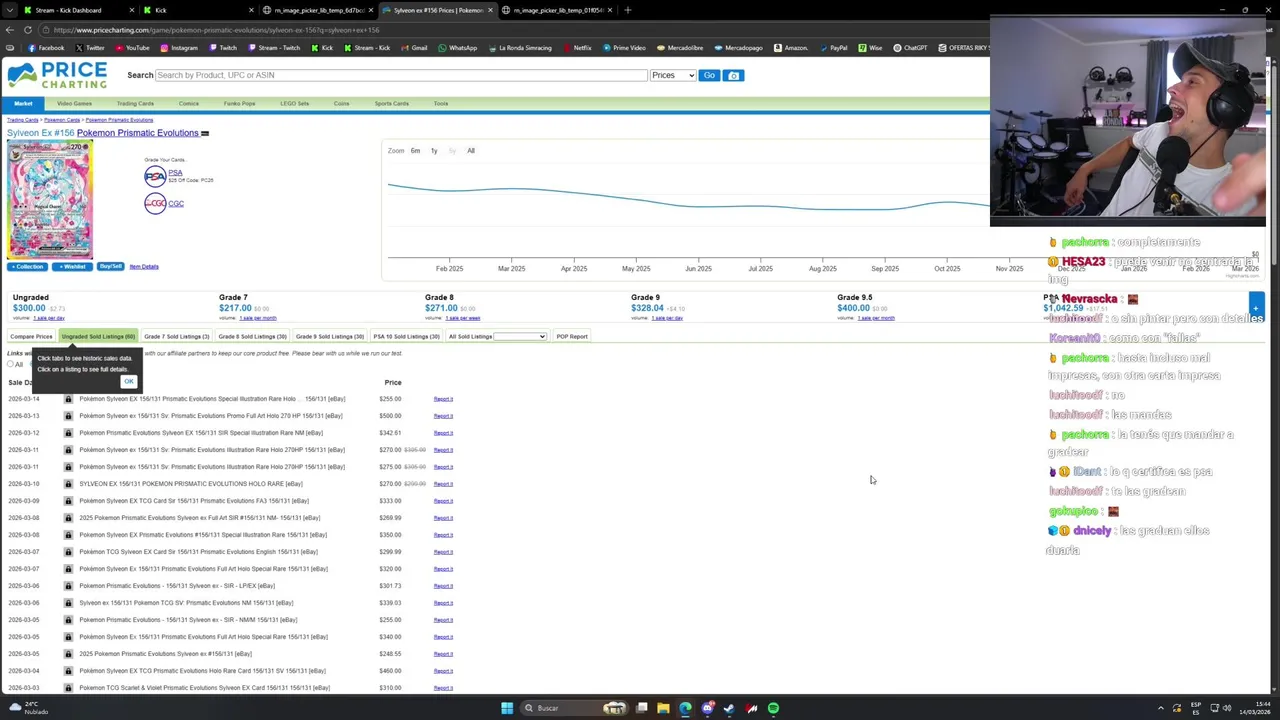Dismiss tooltip with OK button
This screenshot has width=1280, height=720.
point(129,381)
